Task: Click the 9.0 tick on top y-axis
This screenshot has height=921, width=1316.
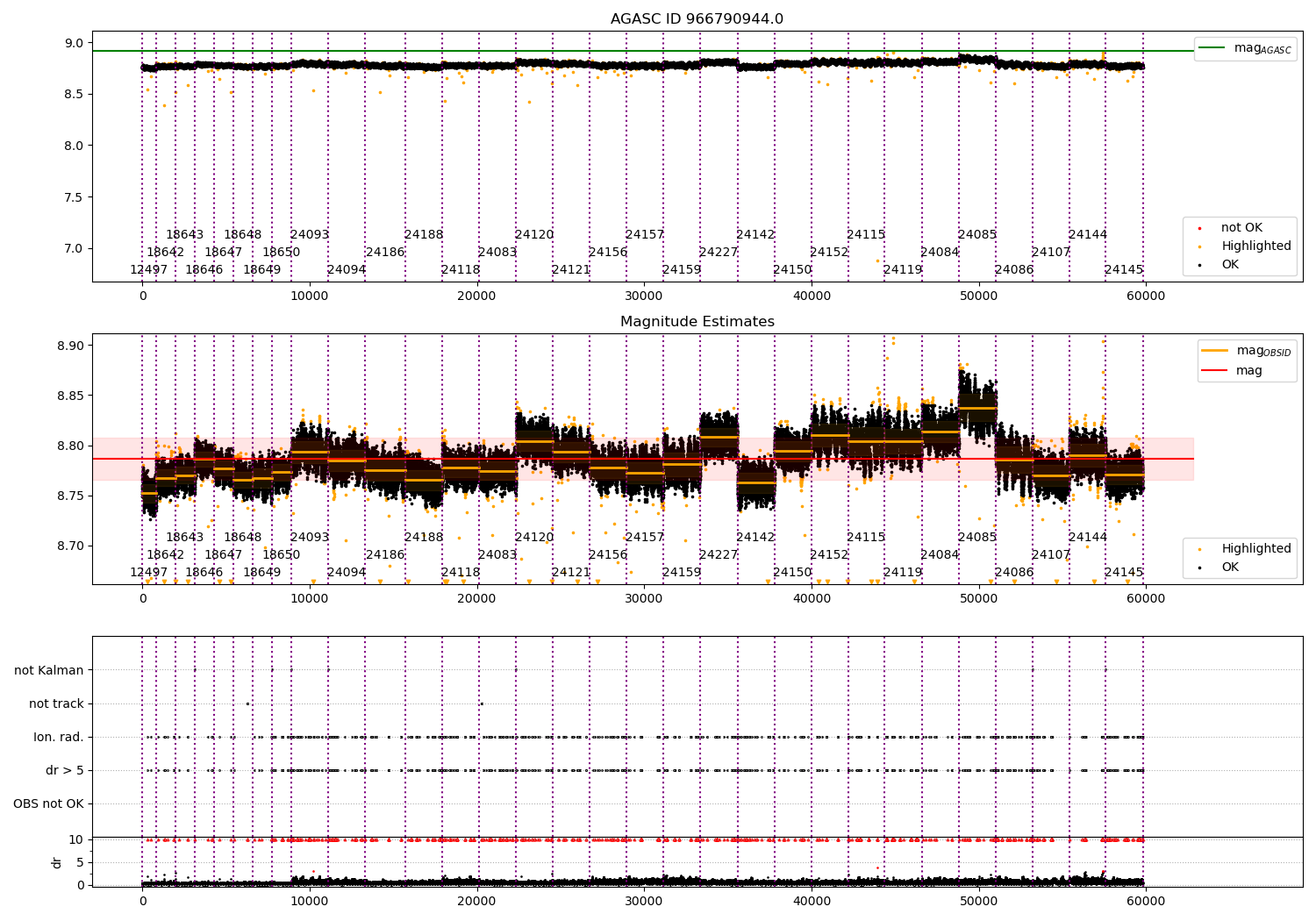Action: click(75, 43)
